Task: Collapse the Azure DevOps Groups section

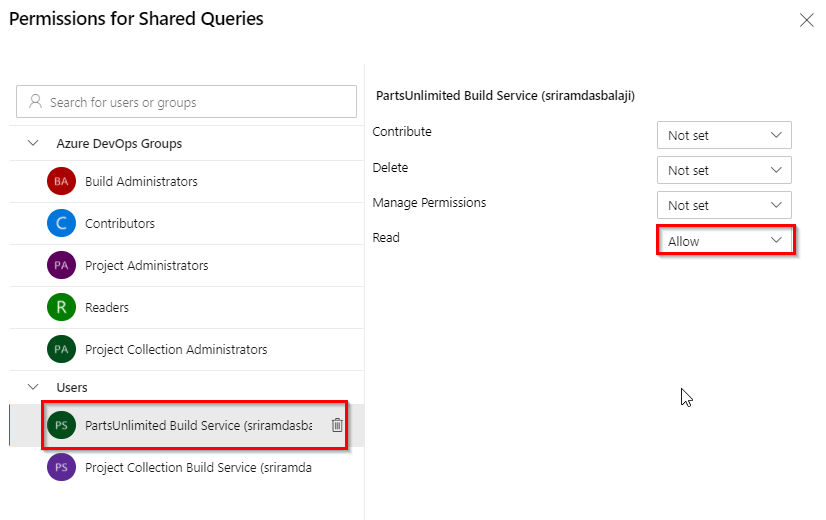Action: click(33, 143)
